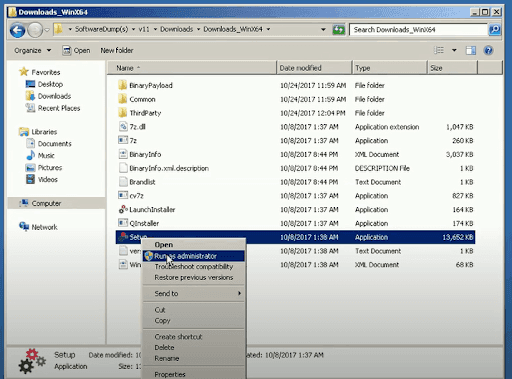
Task: Expand the Send to submenu
Action: pos(194,293)
